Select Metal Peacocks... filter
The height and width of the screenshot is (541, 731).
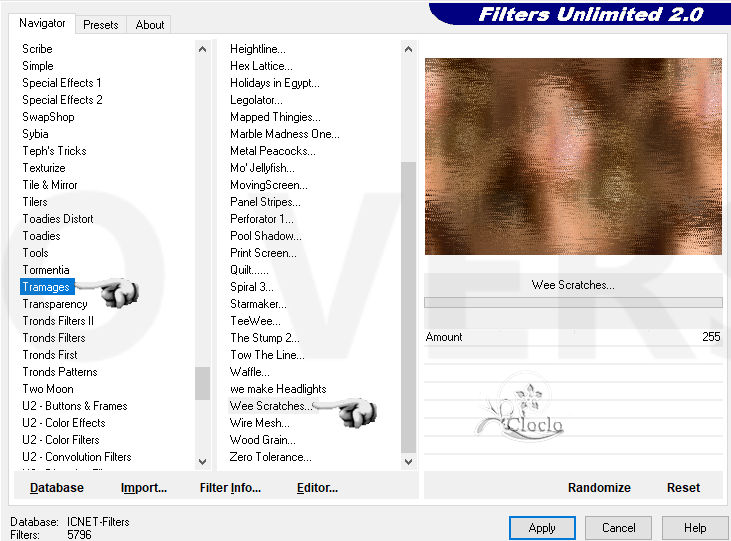[x=273, y=151]
